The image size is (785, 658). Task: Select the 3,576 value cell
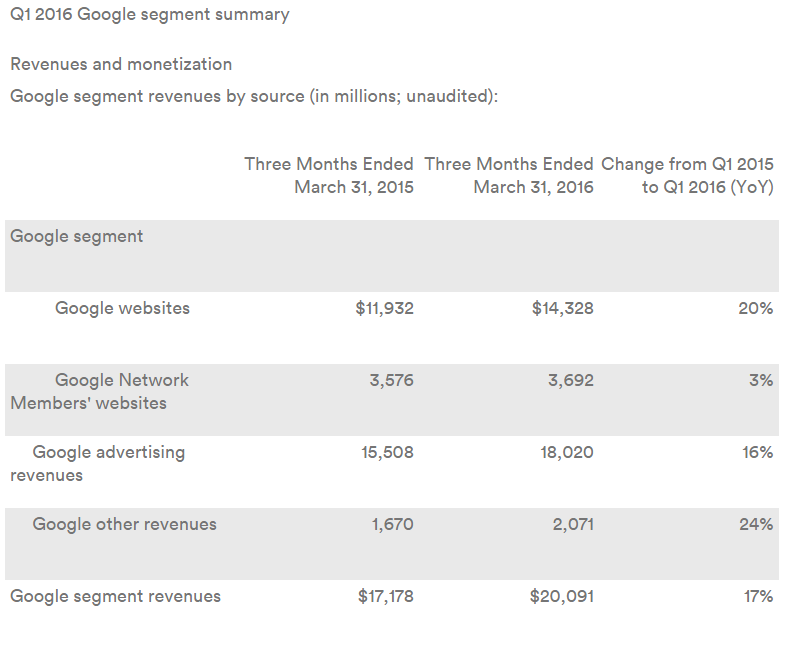[x=391, y=380]
